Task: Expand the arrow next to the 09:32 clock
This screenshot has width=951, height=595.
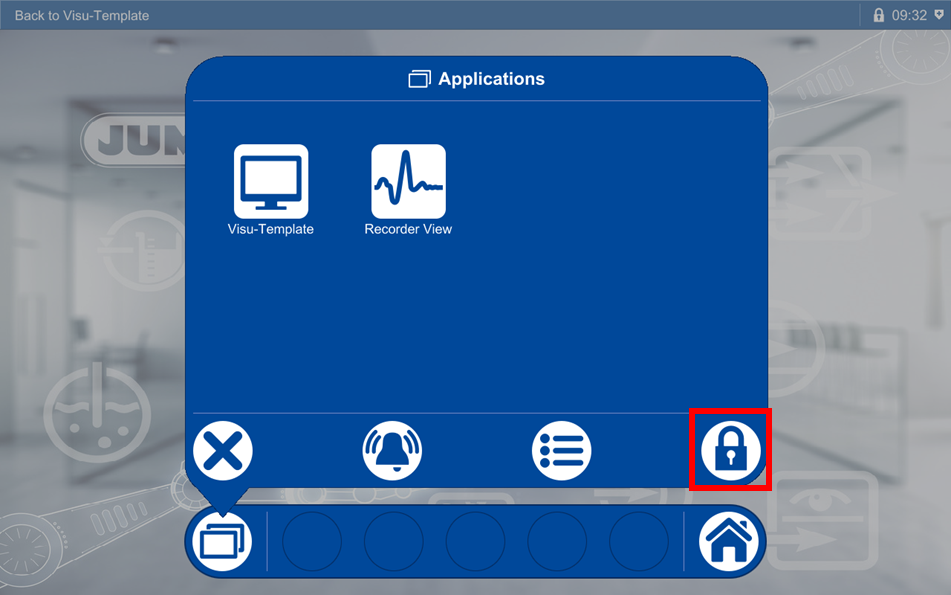Action: 939,15
